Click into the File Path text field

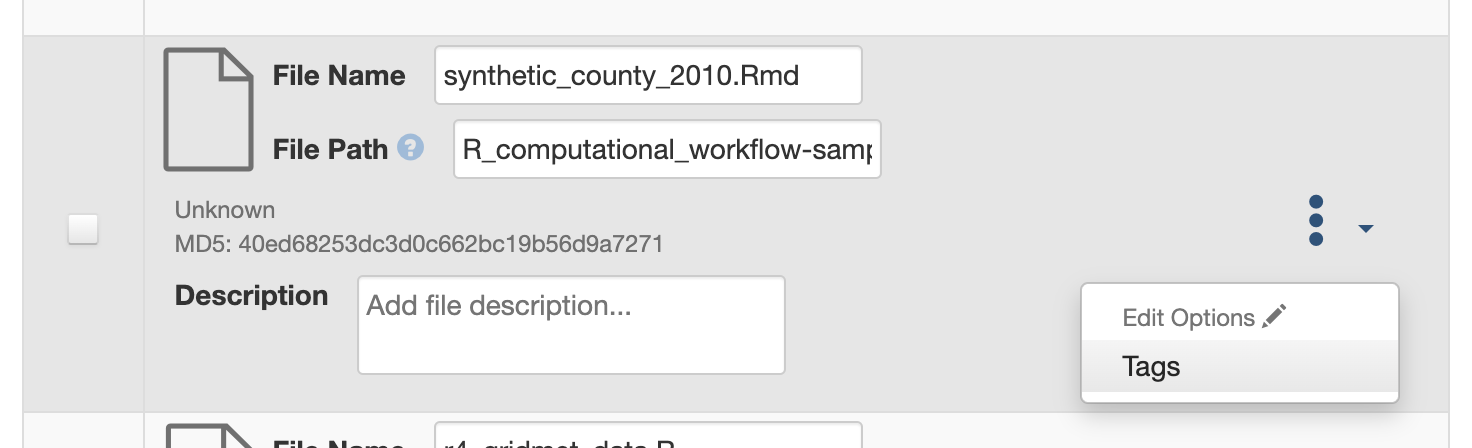coord(666,149)
